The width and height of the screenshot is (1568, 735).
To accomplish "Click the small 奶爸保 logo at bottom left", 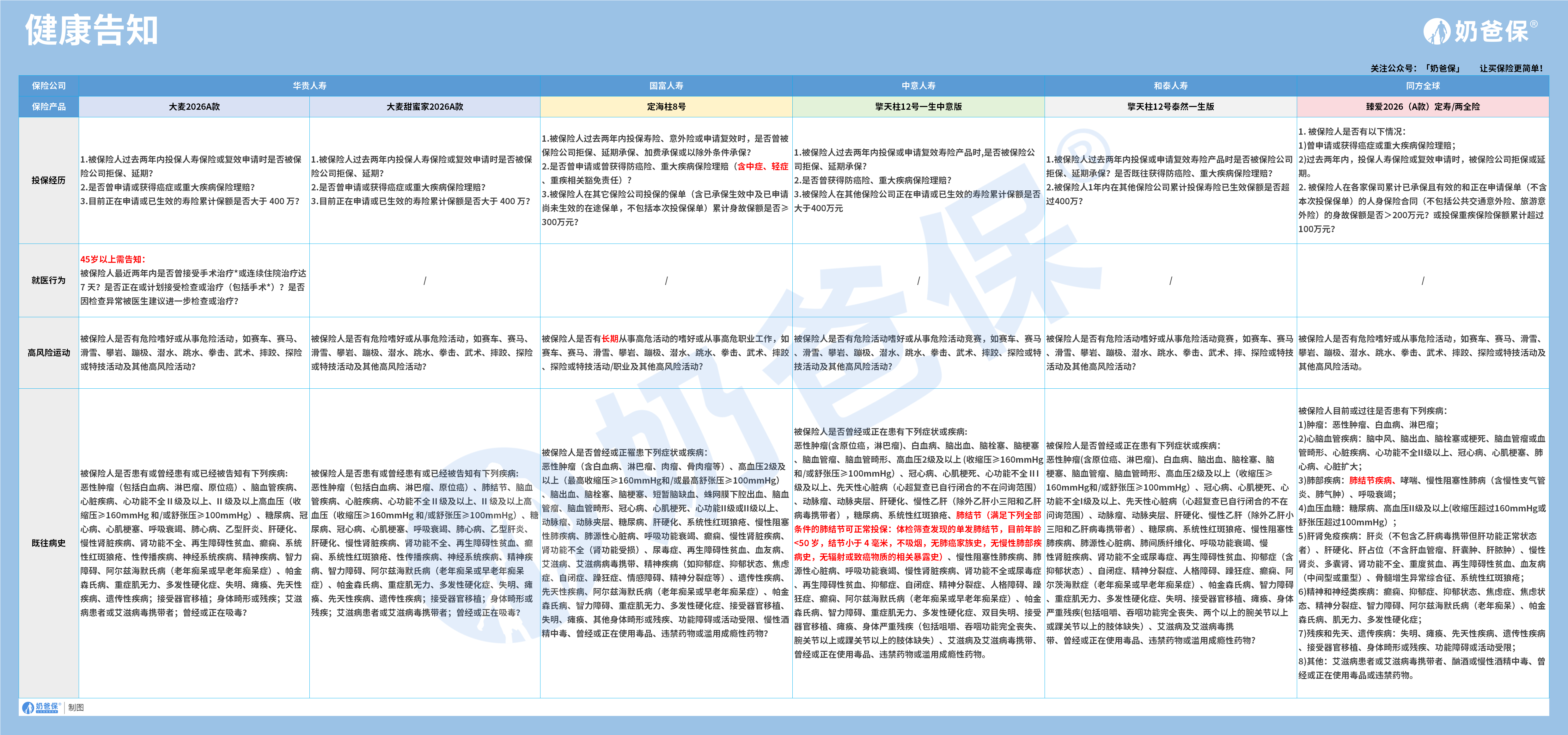I will pyautogui.click(x=42, y=707).
